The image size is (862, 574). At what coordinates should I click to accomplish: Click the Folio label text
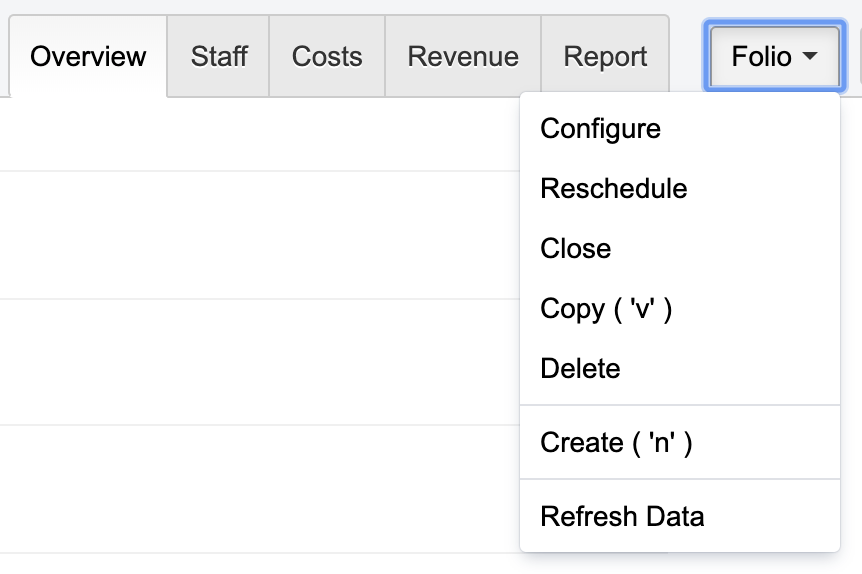click(761, 57)
